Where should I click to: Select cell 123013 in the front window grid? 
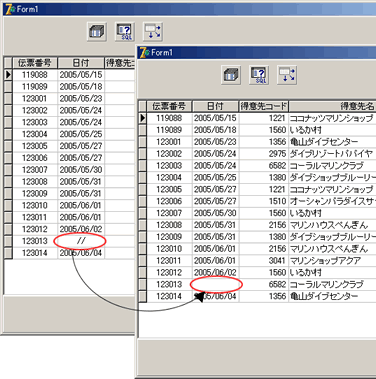(x=169, y=284)
